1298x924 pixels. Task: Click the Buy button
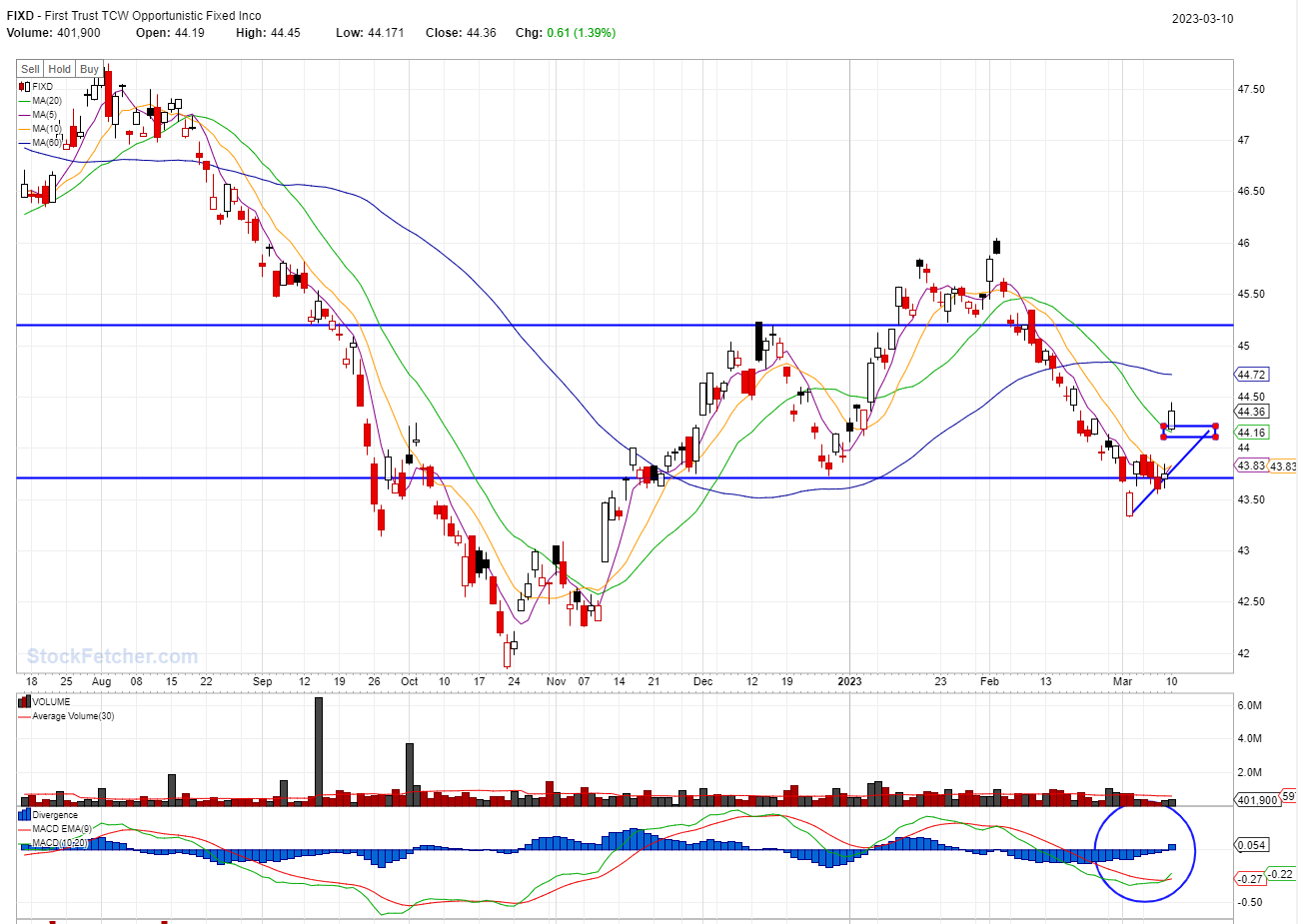pos(89,69)
